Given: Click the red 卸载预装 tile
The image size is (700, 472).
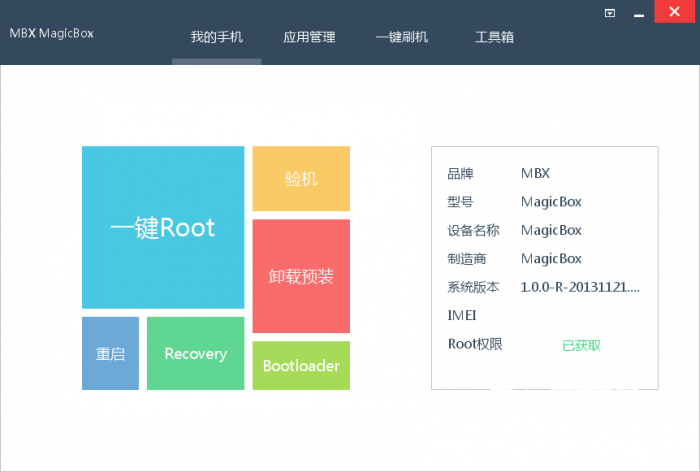Looking at the screenshot, I should [301, 276].
